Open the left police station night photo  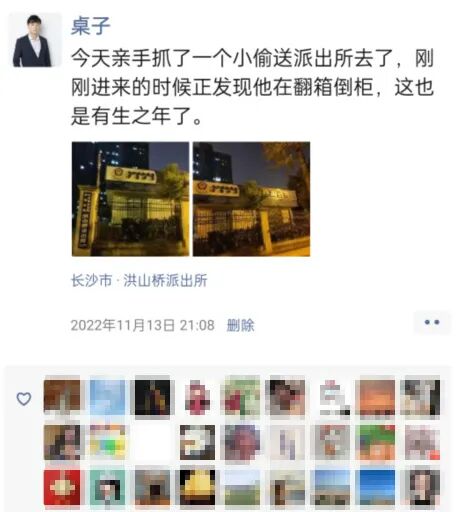pyautogui.click(x=130, y=199)
